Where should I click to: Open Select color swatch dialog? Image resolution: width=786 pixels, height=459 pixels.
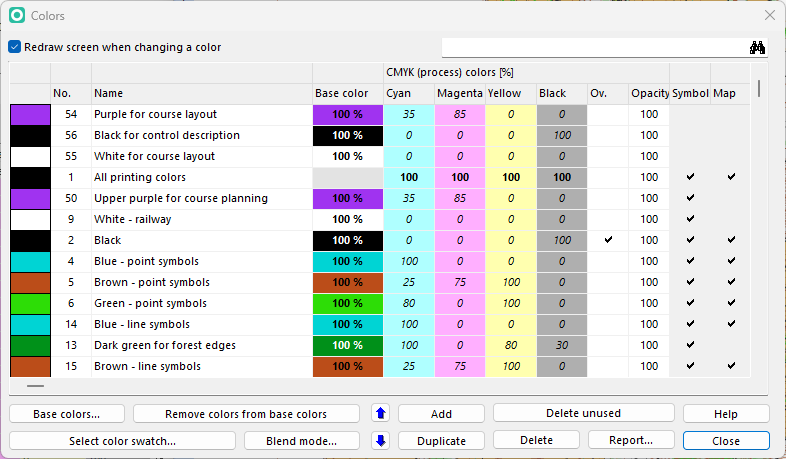[x=122, y=441]
